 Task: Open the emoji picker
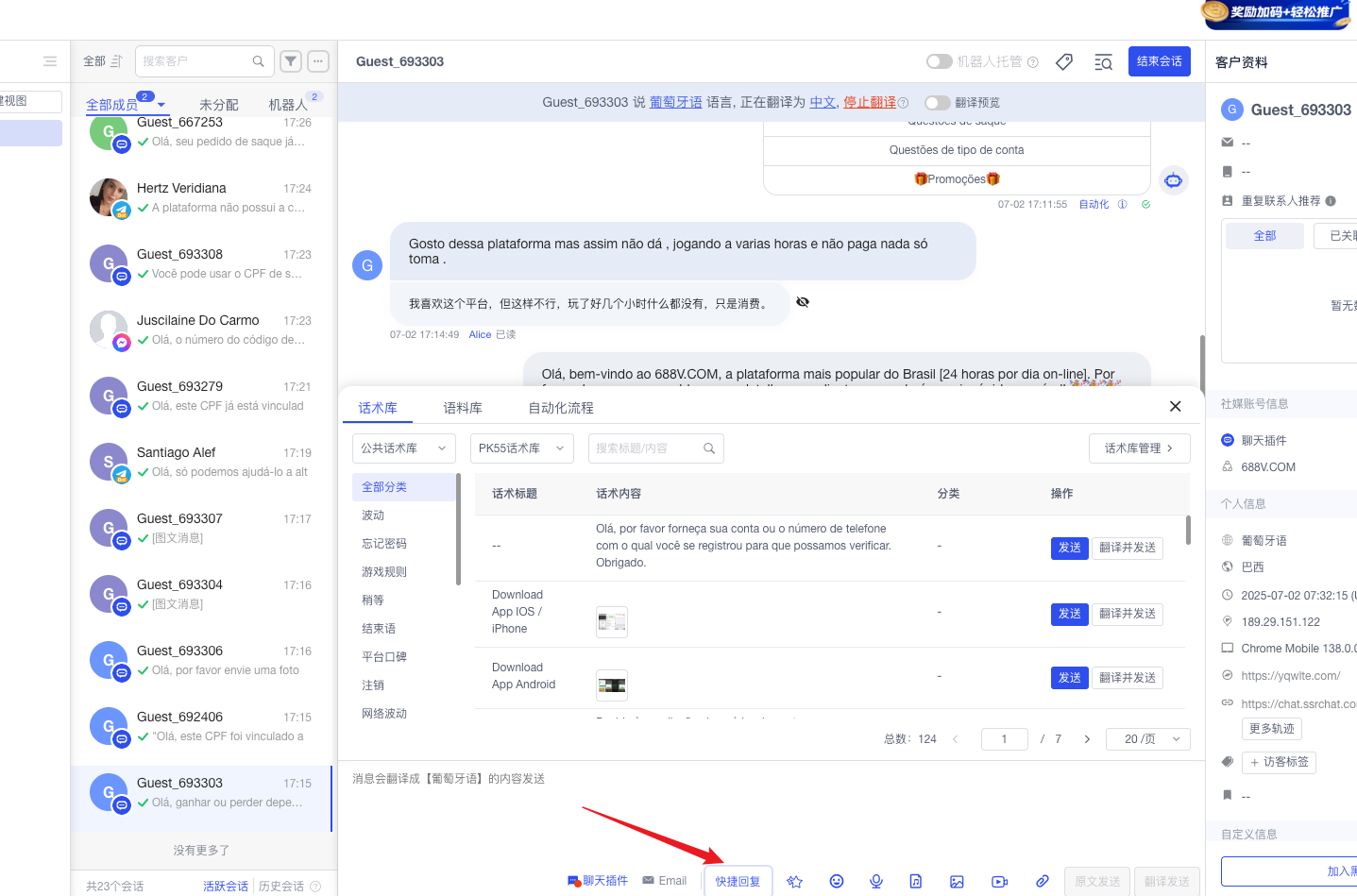click(836, 881)
